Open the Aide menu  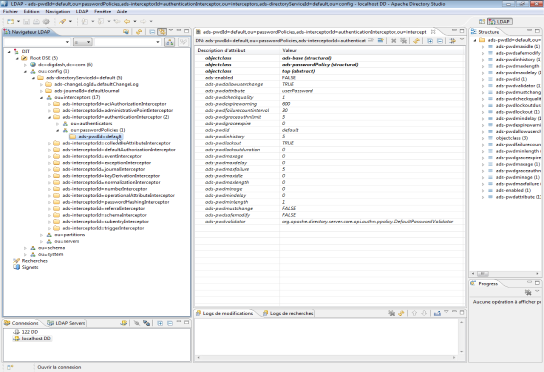point(122,11)
